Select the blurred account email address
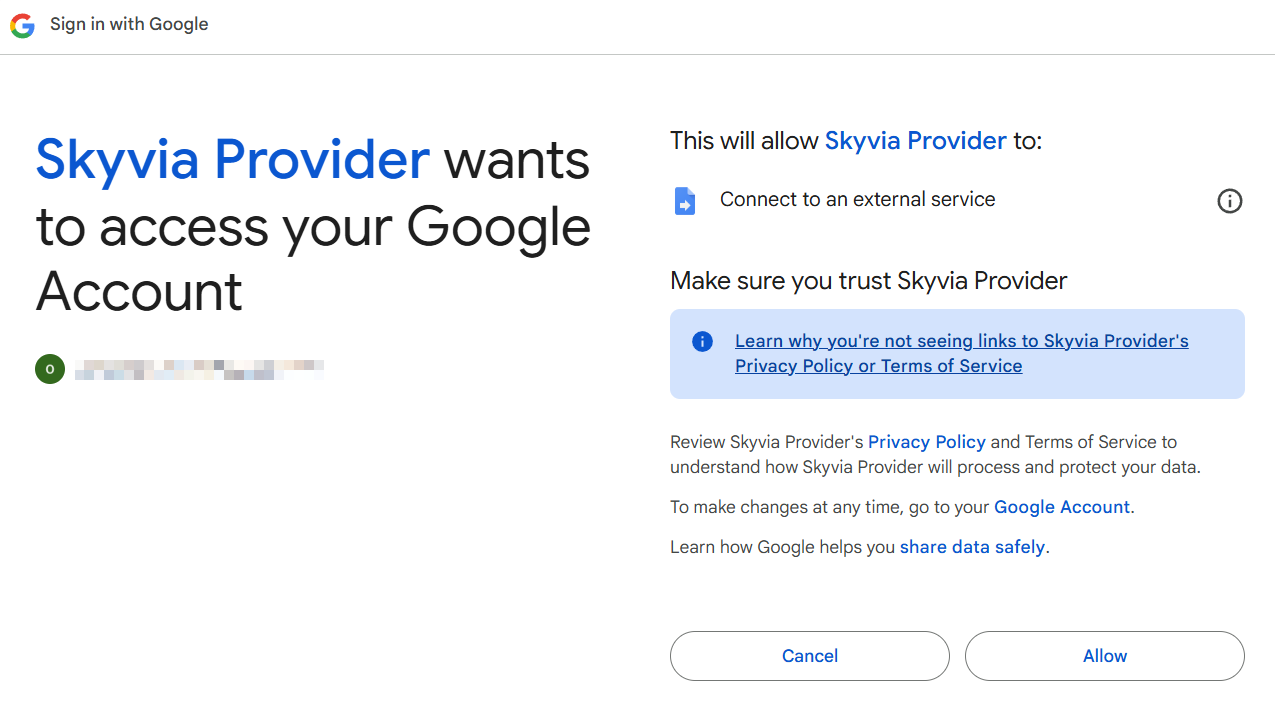Image resolution: width=1275 pixels, height=707 pixels. [199, 369]
